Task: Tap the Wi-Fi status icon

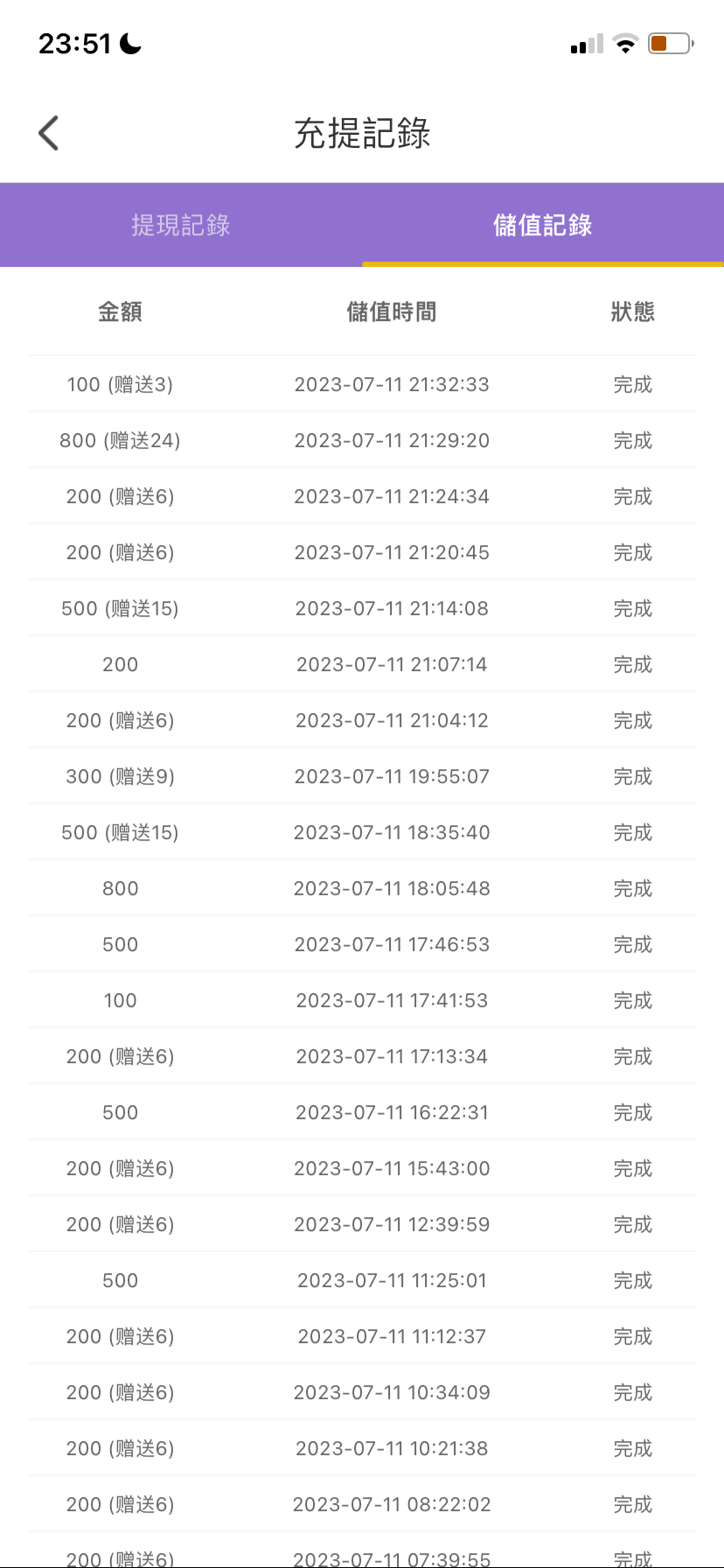Action: click(x=625, y=44)
